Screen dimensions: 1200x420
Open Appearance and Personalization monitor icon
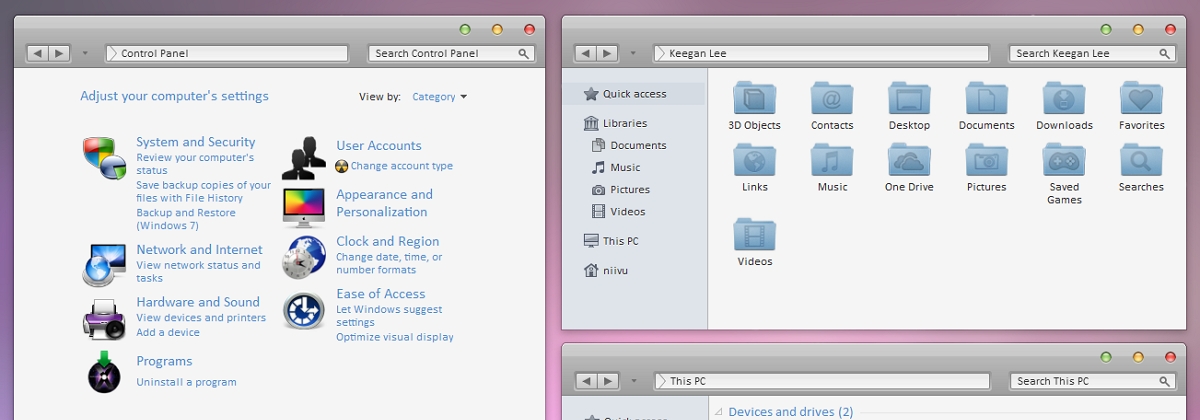coord(304,208)
